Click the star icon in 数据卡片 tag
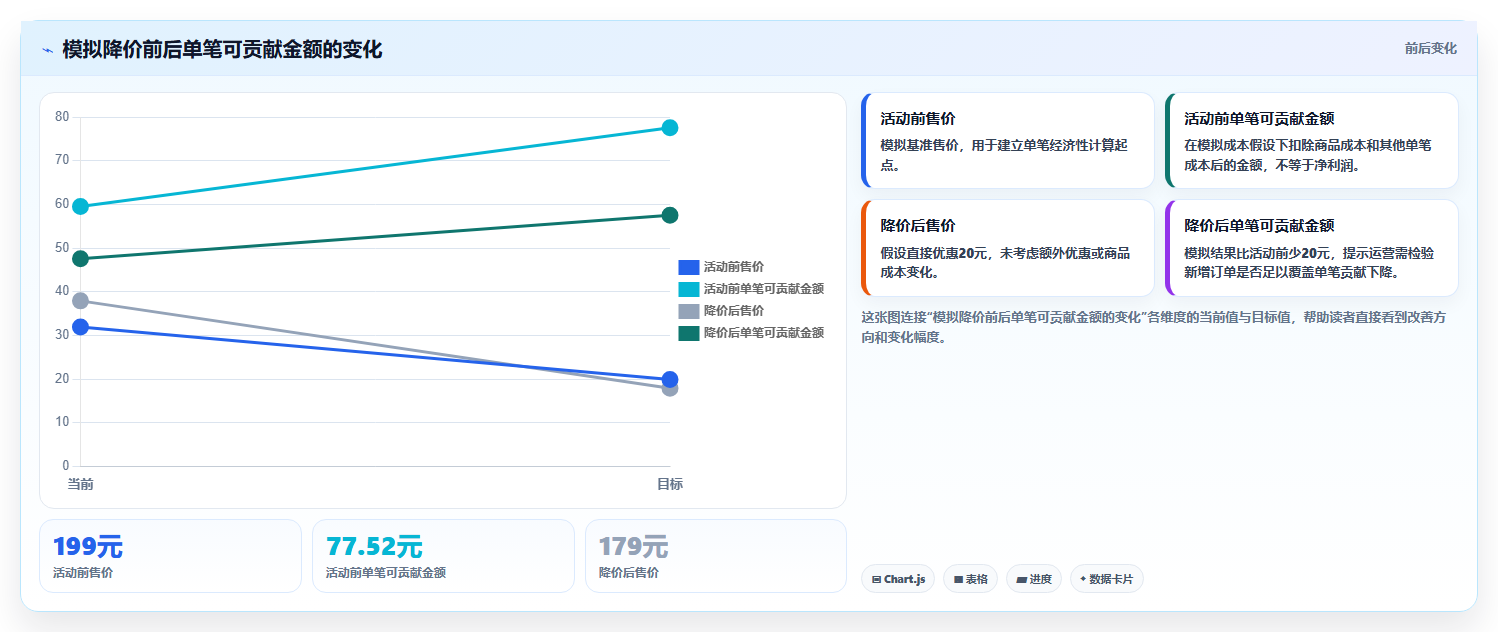The width and height of the screenshot is (1498, 632). [1083, 579]
